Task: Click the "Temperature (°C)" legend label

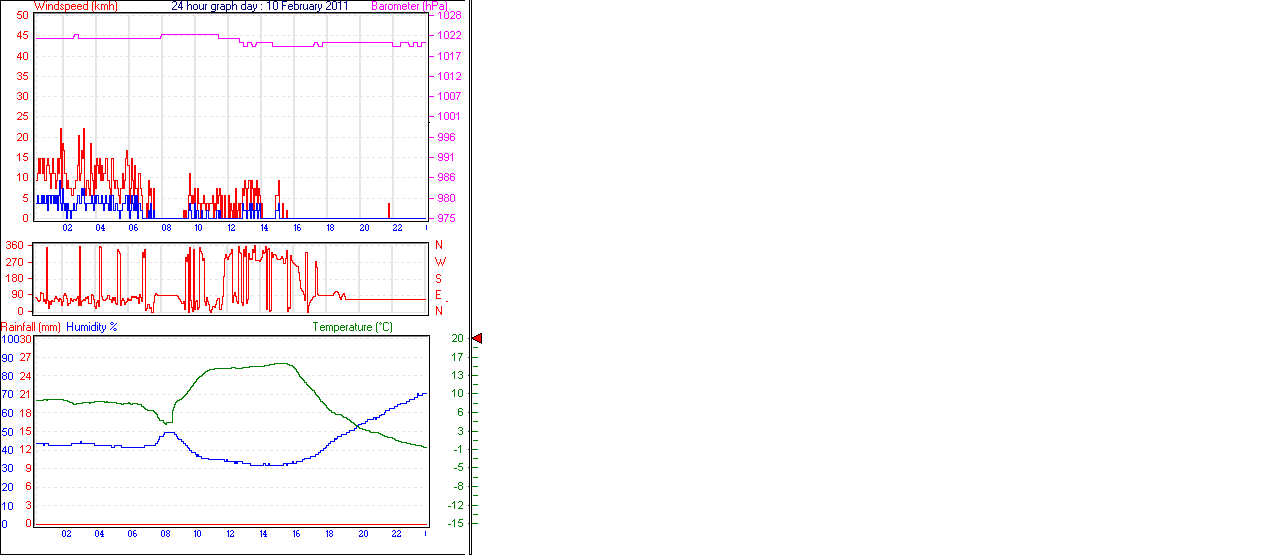Action: tap(352, 327)
